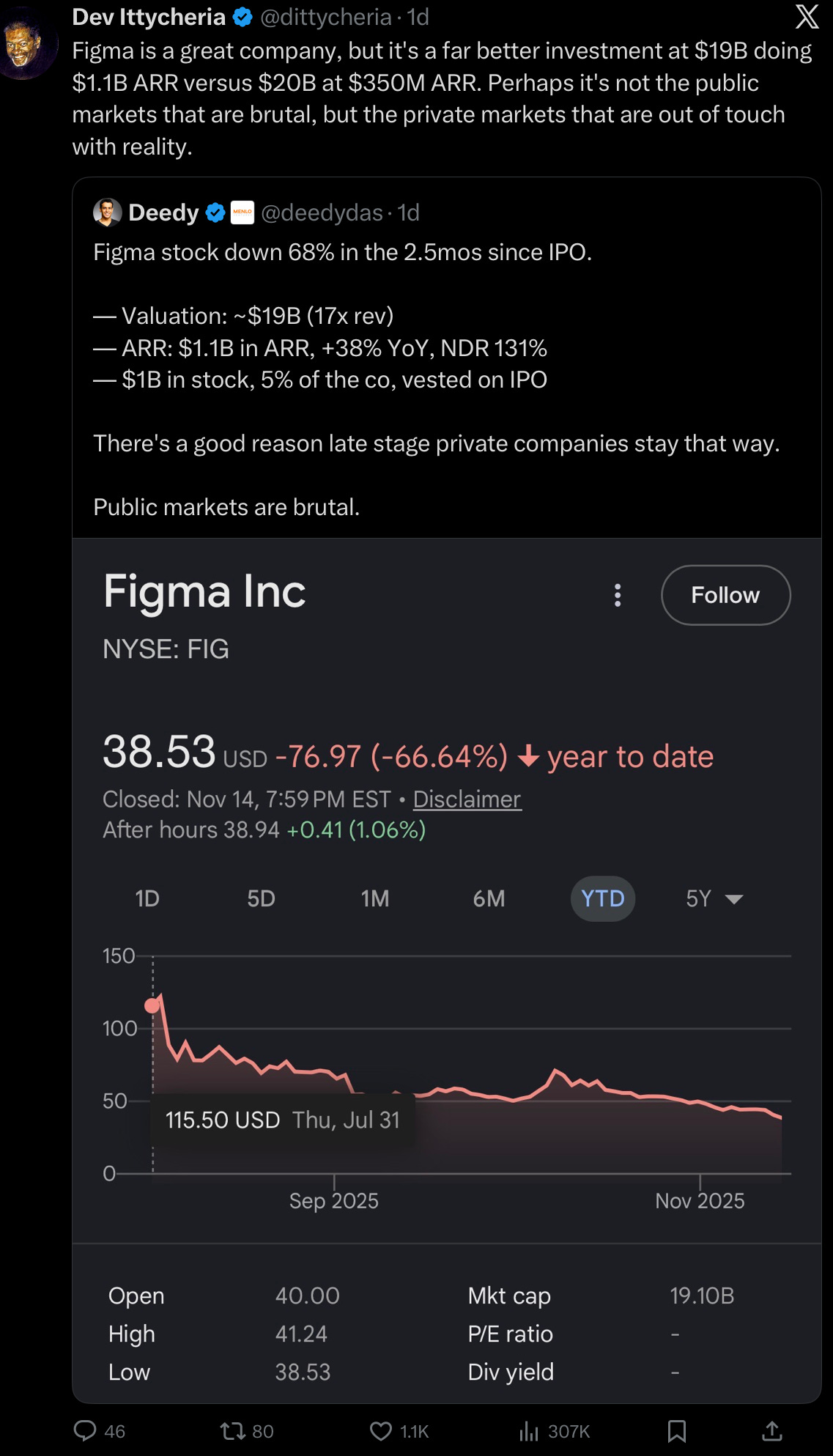Click the X logo
Image resolution: width=833 pixels, height=1456 pixels.
click(807, 16)
